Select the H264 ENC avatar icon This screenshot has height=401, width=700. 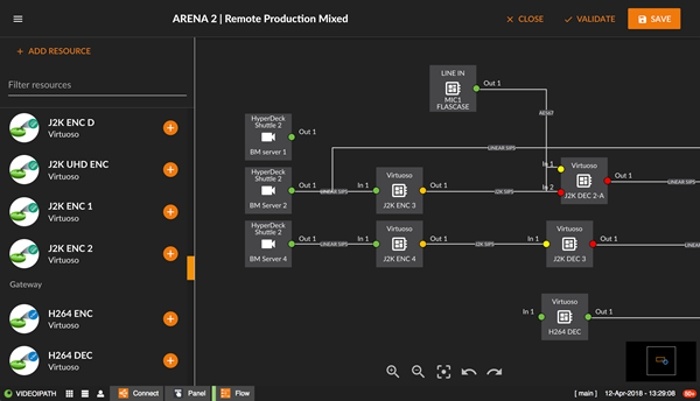coord(24,319)
